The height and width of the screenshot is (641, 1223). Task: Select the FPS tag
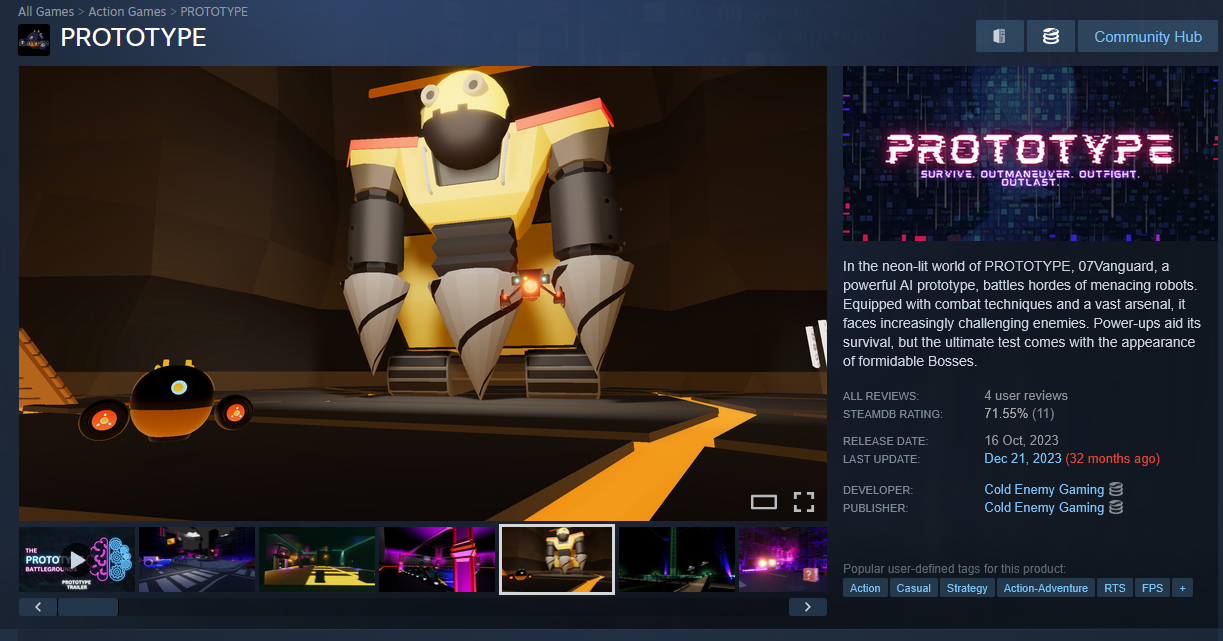[1153, 588]
